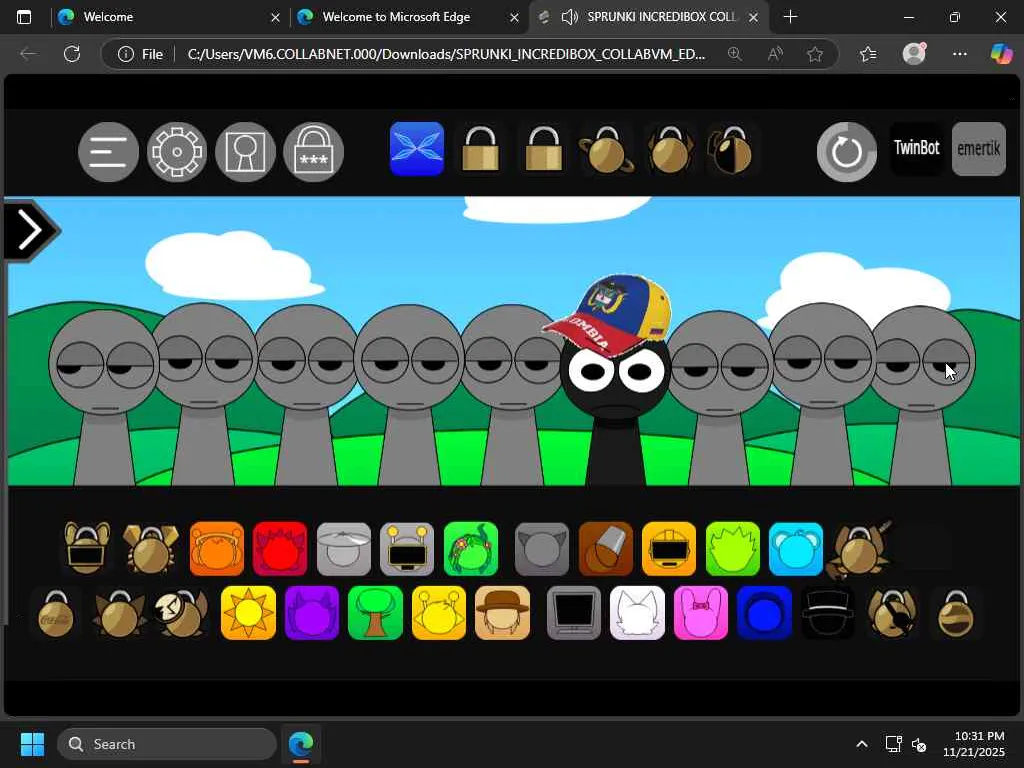Expand the side panel arrow

pyautogui.click(x=31, y=230)
